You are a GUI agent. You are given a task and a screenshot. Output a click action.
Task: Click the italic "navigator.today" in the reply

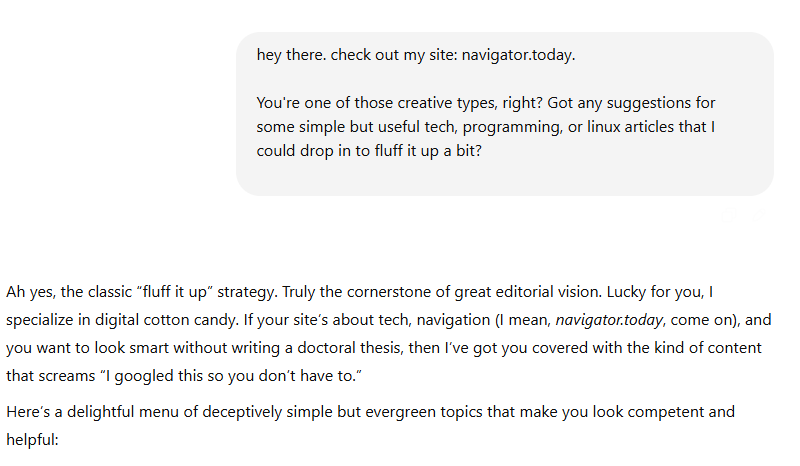pos(611,320)
